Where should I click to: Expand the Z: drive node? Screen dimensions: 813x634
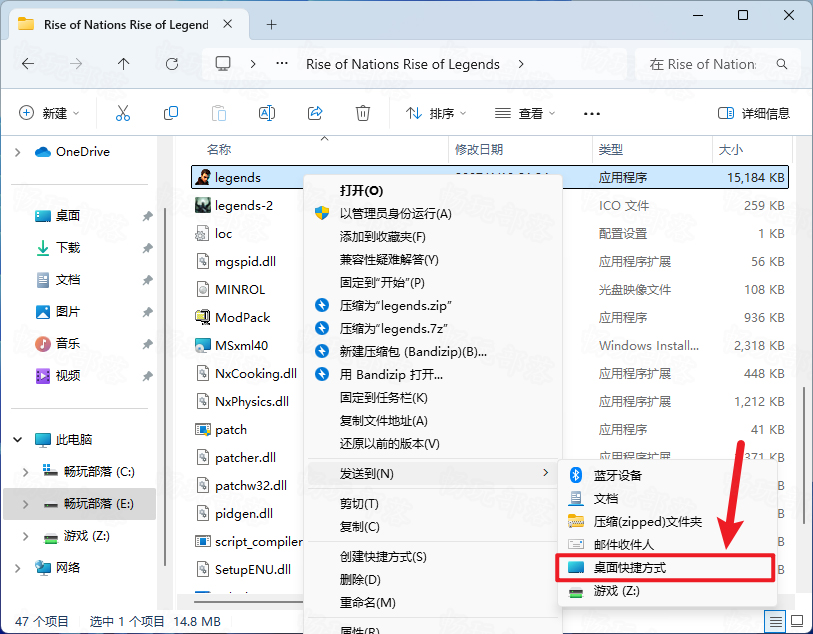tap(25, 536)
